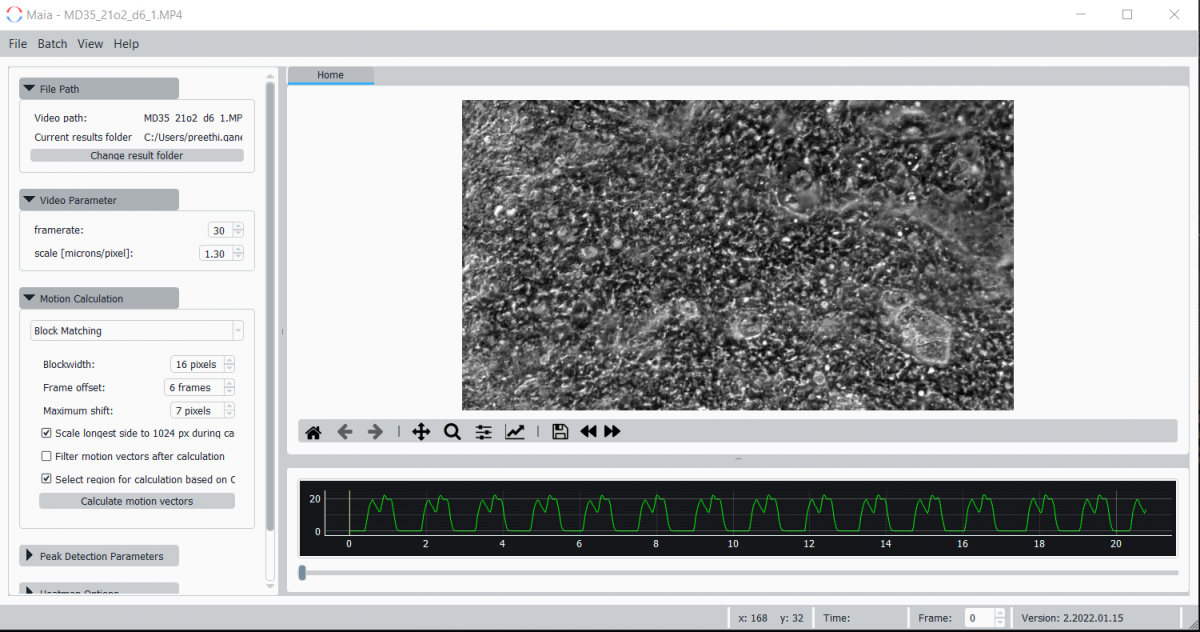Click the cell video frame image

coord(738,255)
